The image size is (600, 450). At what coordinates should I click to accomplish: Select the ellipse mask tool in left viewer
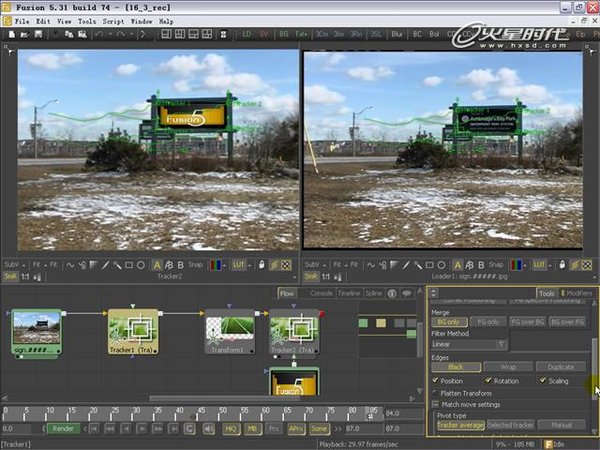(x=141, y=265)
